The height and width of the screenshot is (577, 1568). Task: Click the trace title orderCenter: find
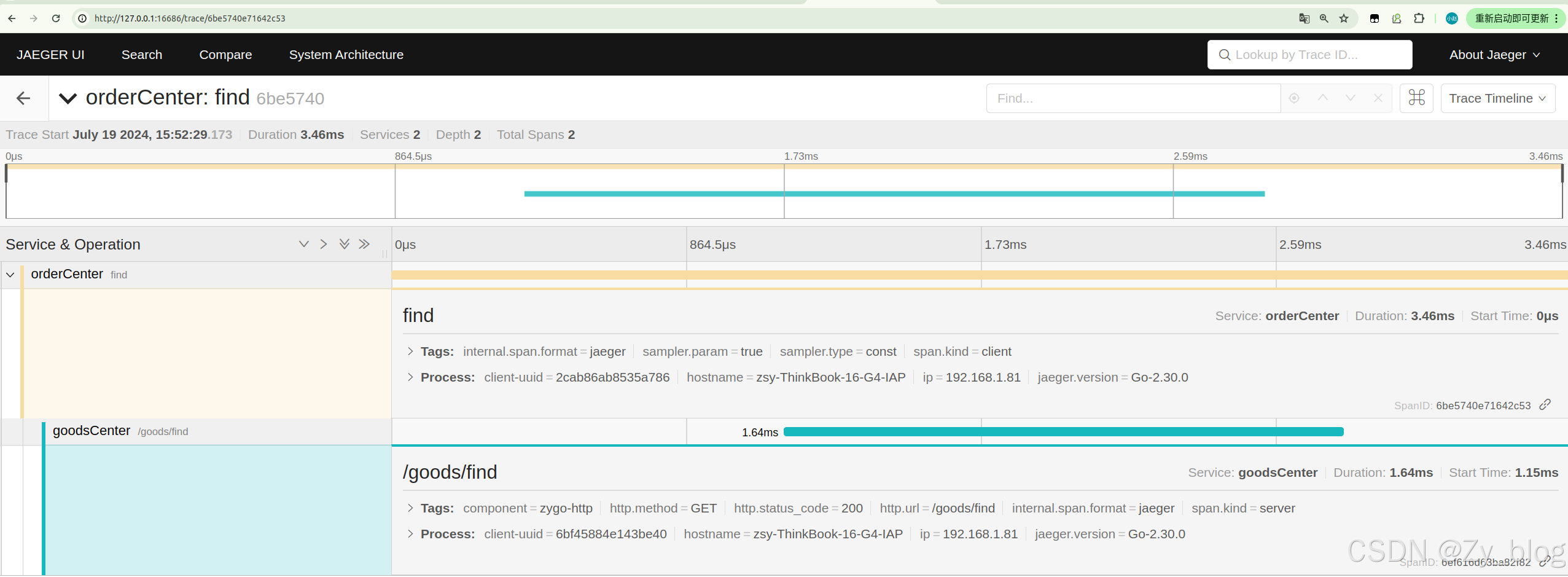point(168,97)
